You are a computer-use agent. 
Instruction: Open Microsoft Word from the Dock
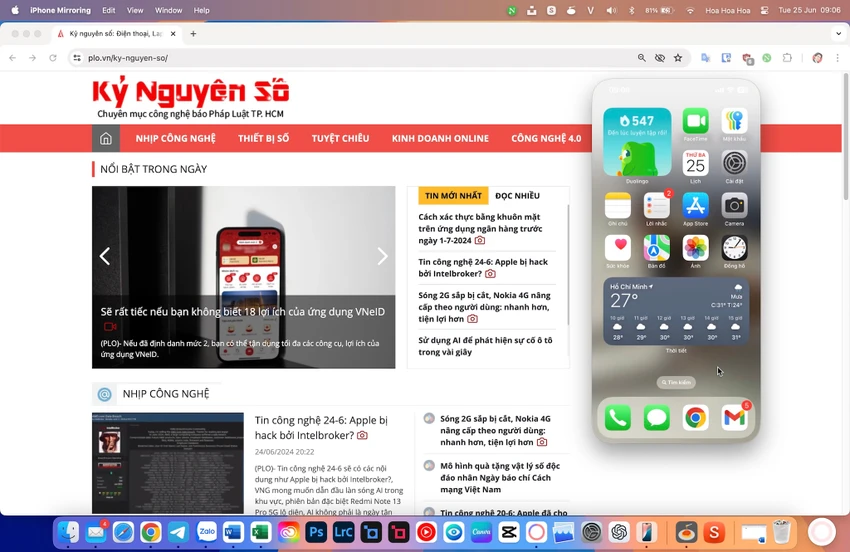point(234,532)
